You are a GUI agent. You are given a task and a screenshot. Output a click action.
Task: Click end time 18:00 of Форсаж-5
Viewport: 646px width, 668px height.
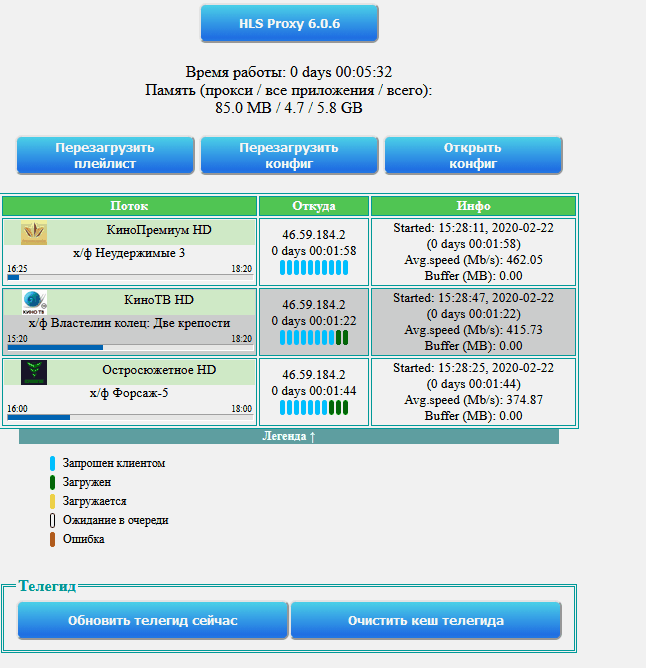tap(242, 409)
